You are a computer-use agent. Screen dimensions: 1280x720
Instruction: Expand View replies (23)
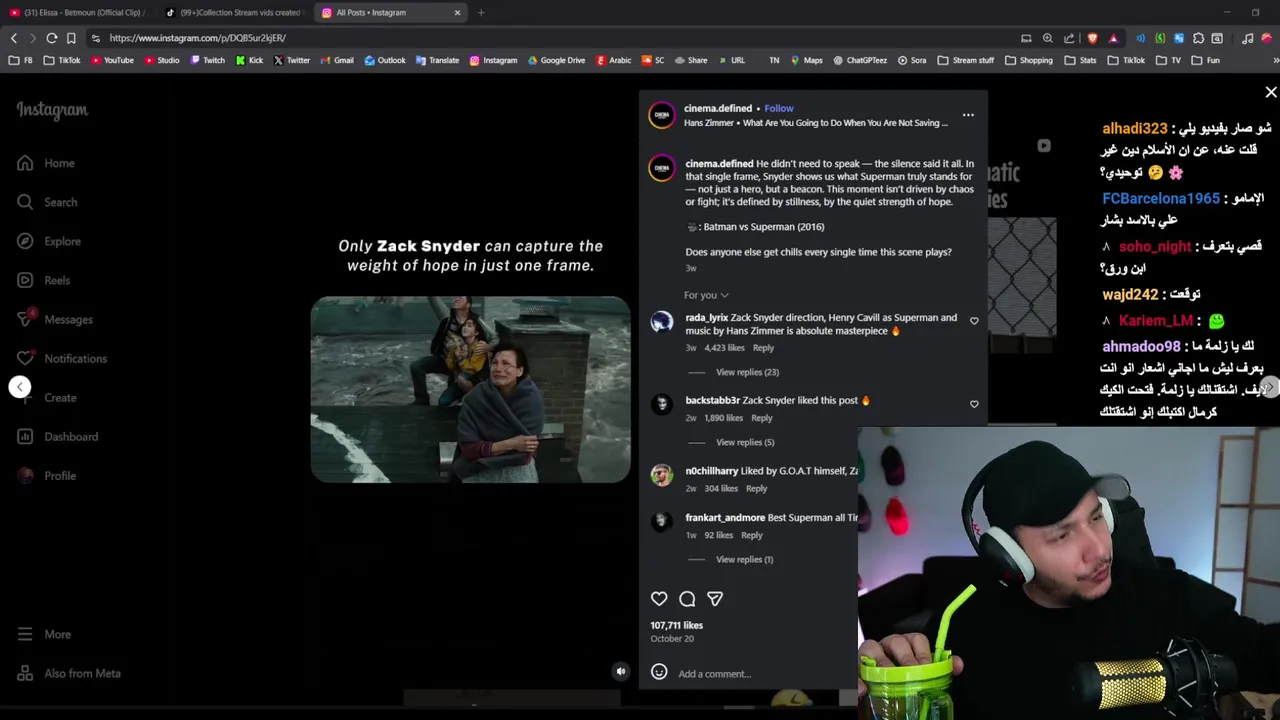747,372
